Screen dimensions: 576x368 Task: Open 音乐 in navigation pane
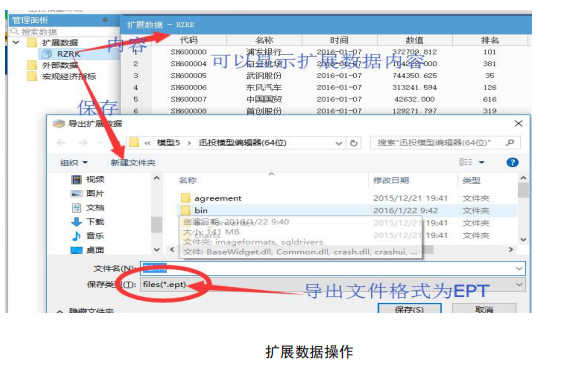87,236
